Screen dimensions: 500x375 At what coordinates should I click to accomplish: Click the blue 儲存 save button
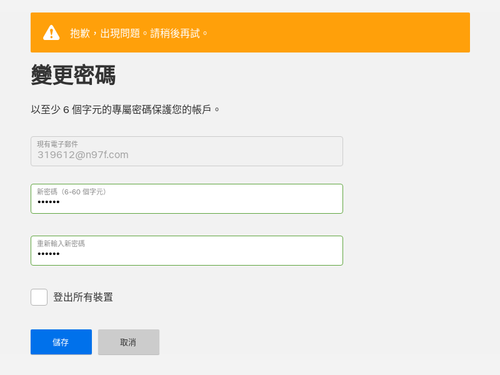pos(61,342)
